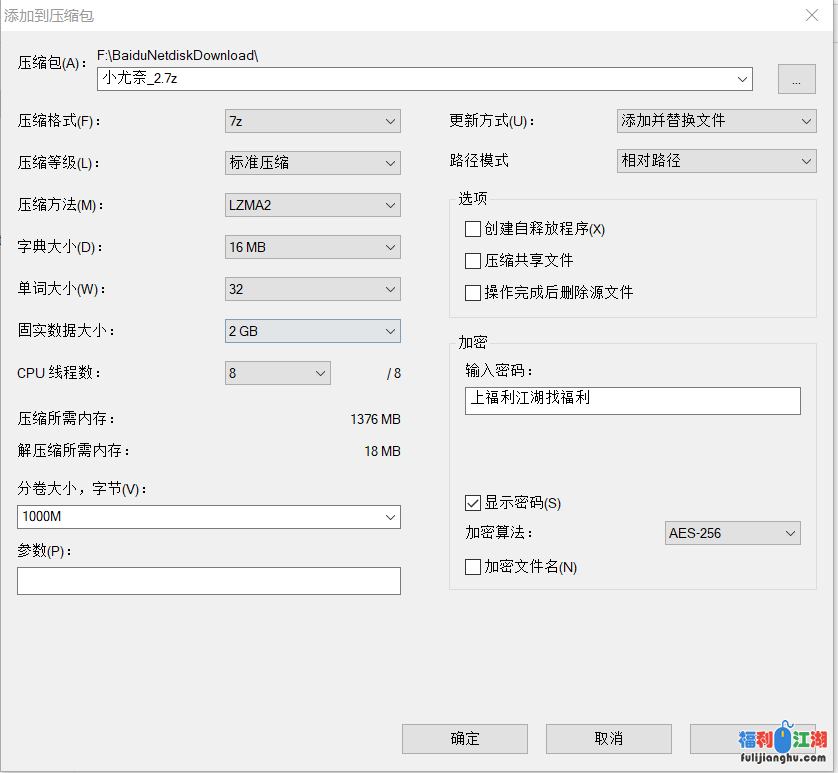
Task: Select the AES-256 encryption algorithm dropdown
Action: click(732, 533)
